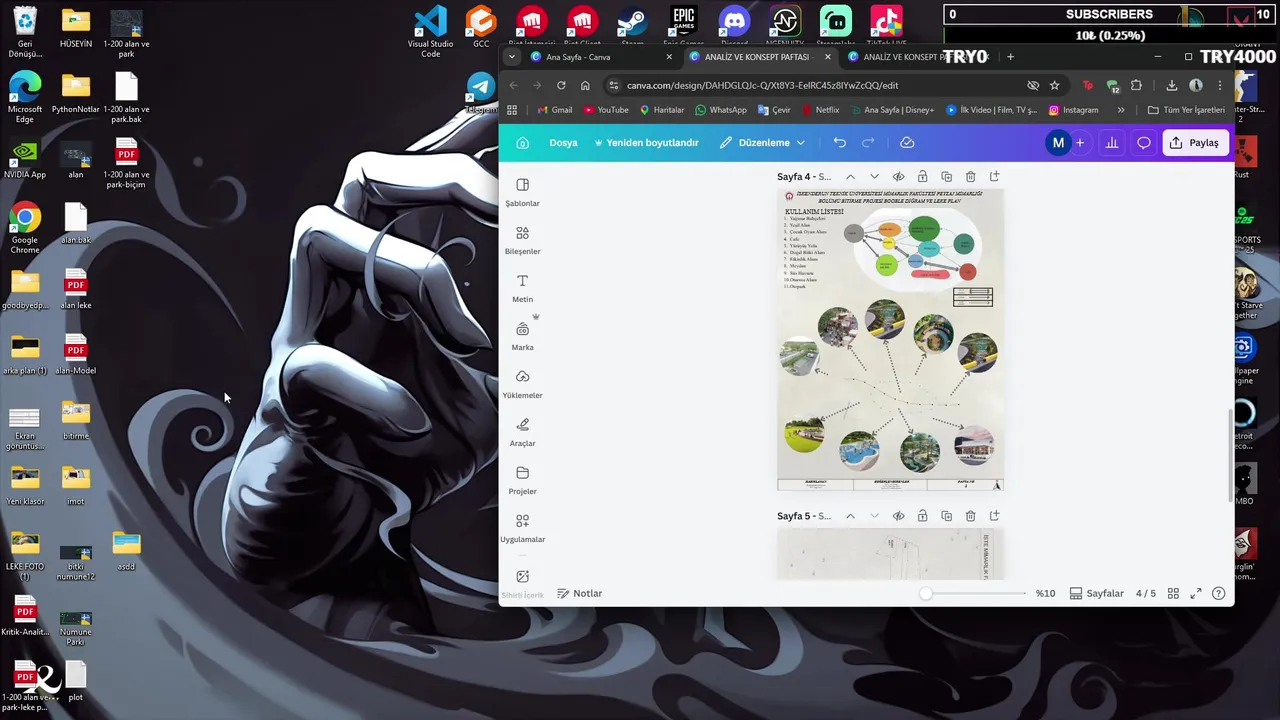
Task: Enter fullscreen presentation mode
Action: tap(1196, 594)
